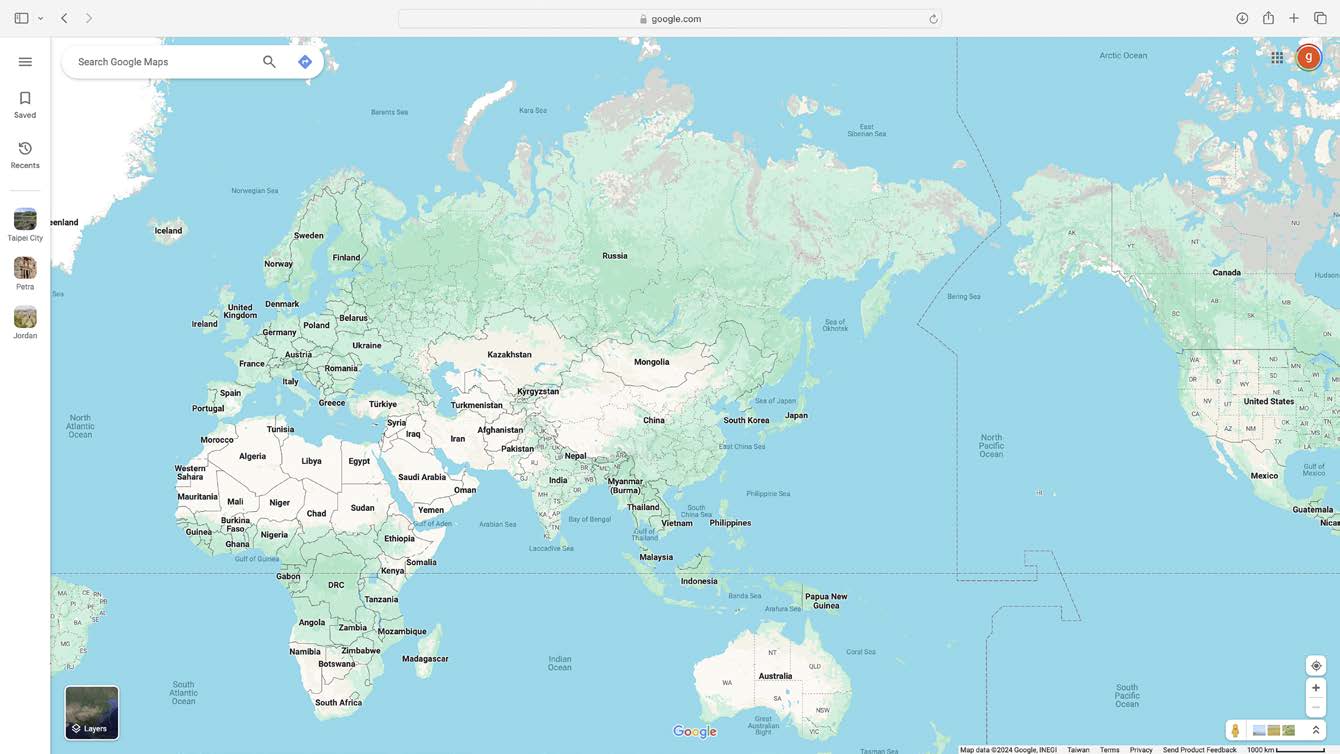
Task: Click the Papua New Guinea label
Action: [826, 601]
